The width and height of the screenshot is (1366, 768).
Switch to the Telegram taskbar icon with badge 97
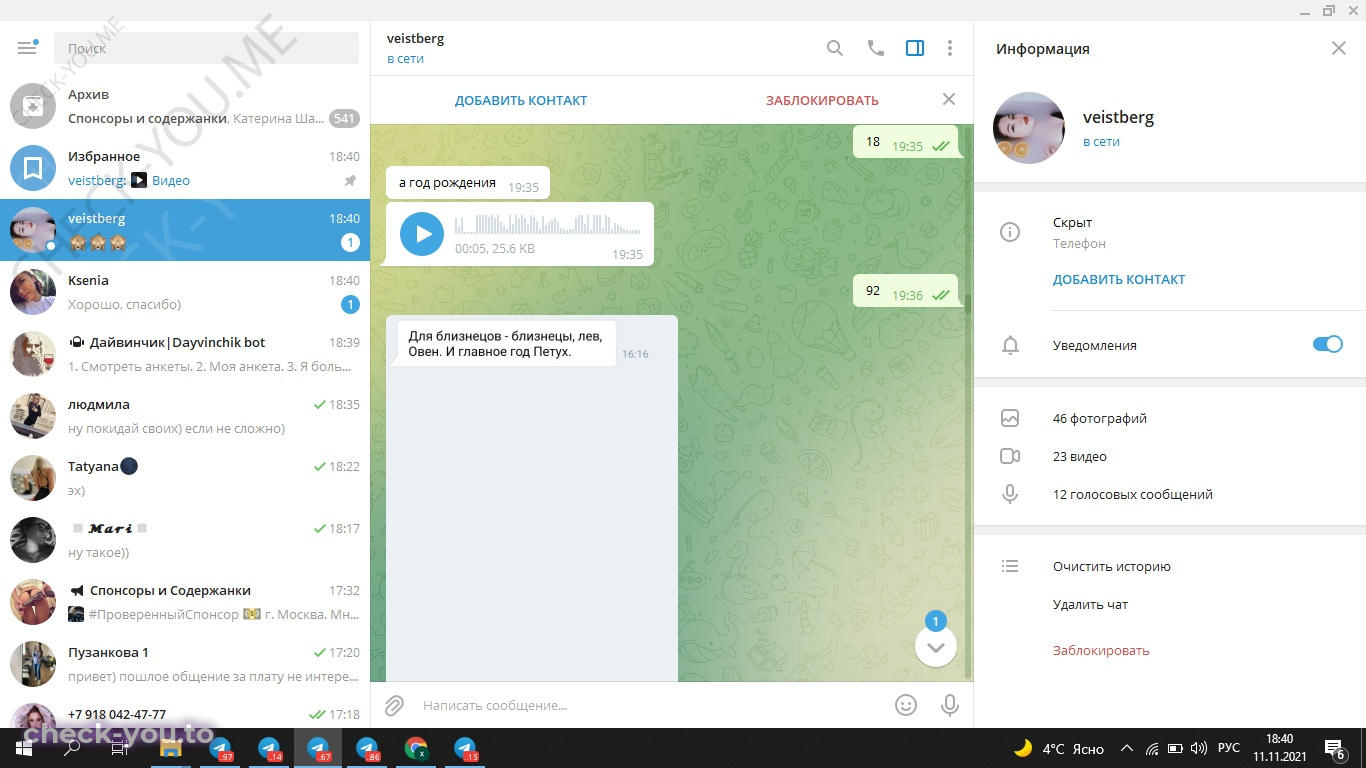click(x=220, y=747)
